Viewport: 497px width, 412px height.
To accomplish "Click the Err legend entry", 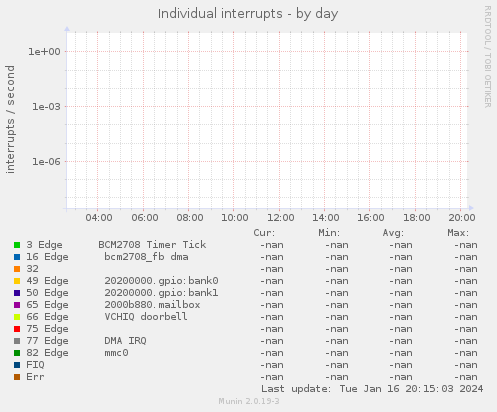I will pos(35,377).
